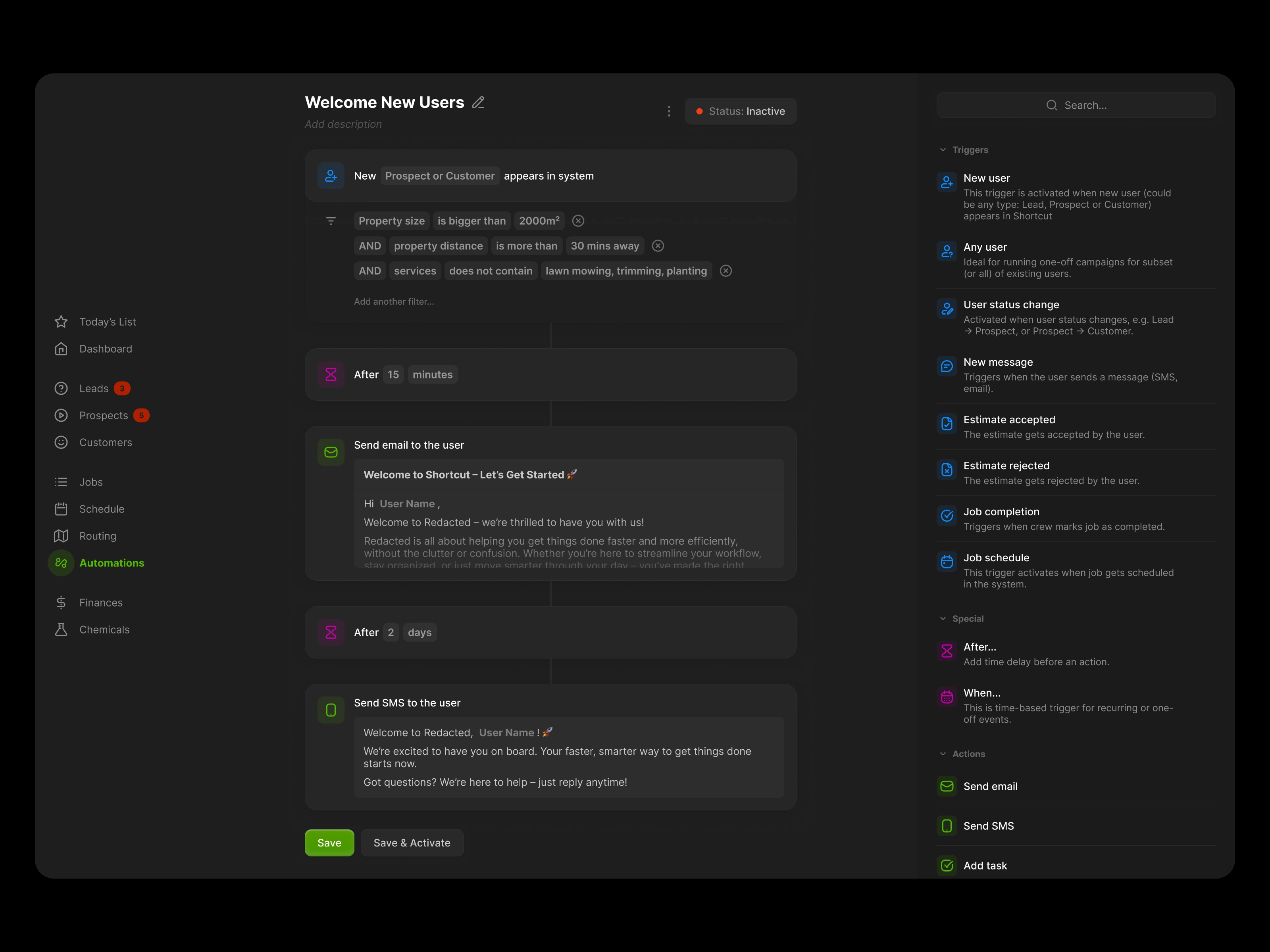Image resolution: width=1270 pixels, height=952 pixels.
Task: Go to Prospects in the sidebar
Action: 103,415
